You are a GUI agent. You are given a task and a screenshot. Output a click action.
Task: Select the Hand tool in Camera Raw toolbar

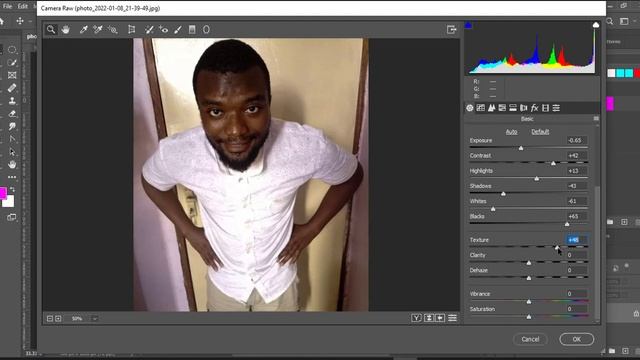(65, 29)
